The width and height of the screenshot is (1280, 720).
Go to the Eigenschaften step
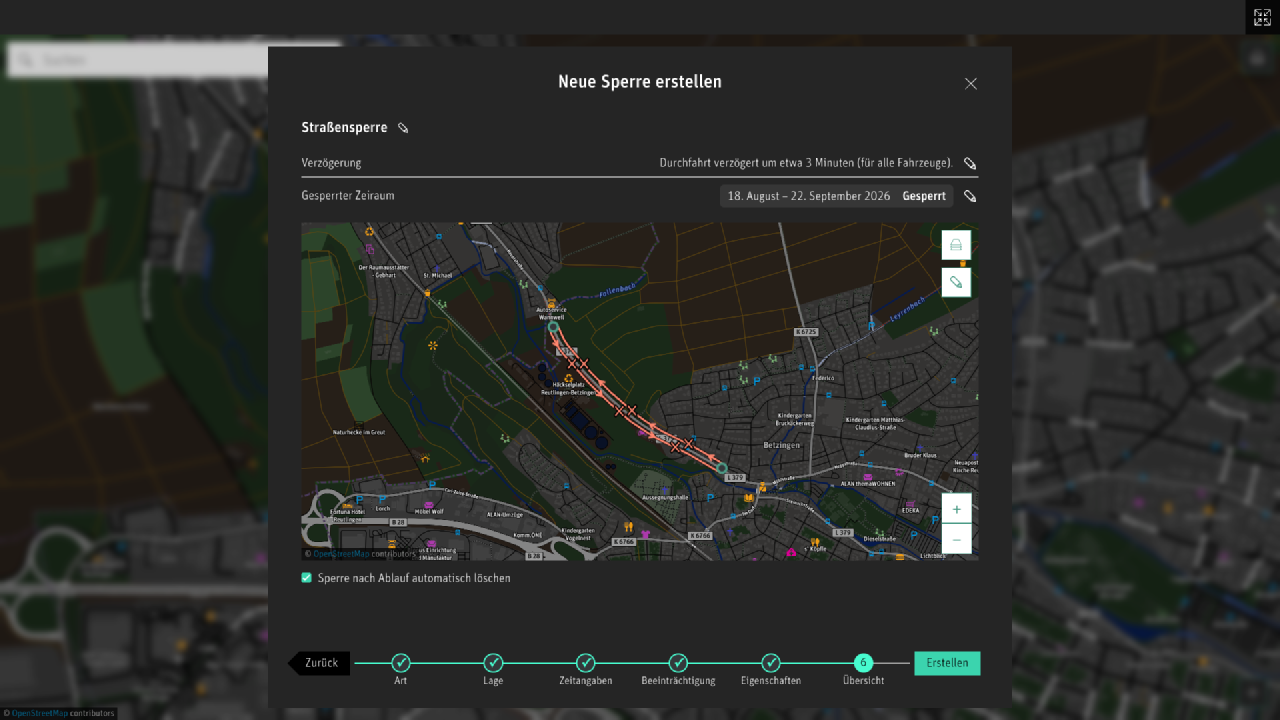(x=771, y=663)
